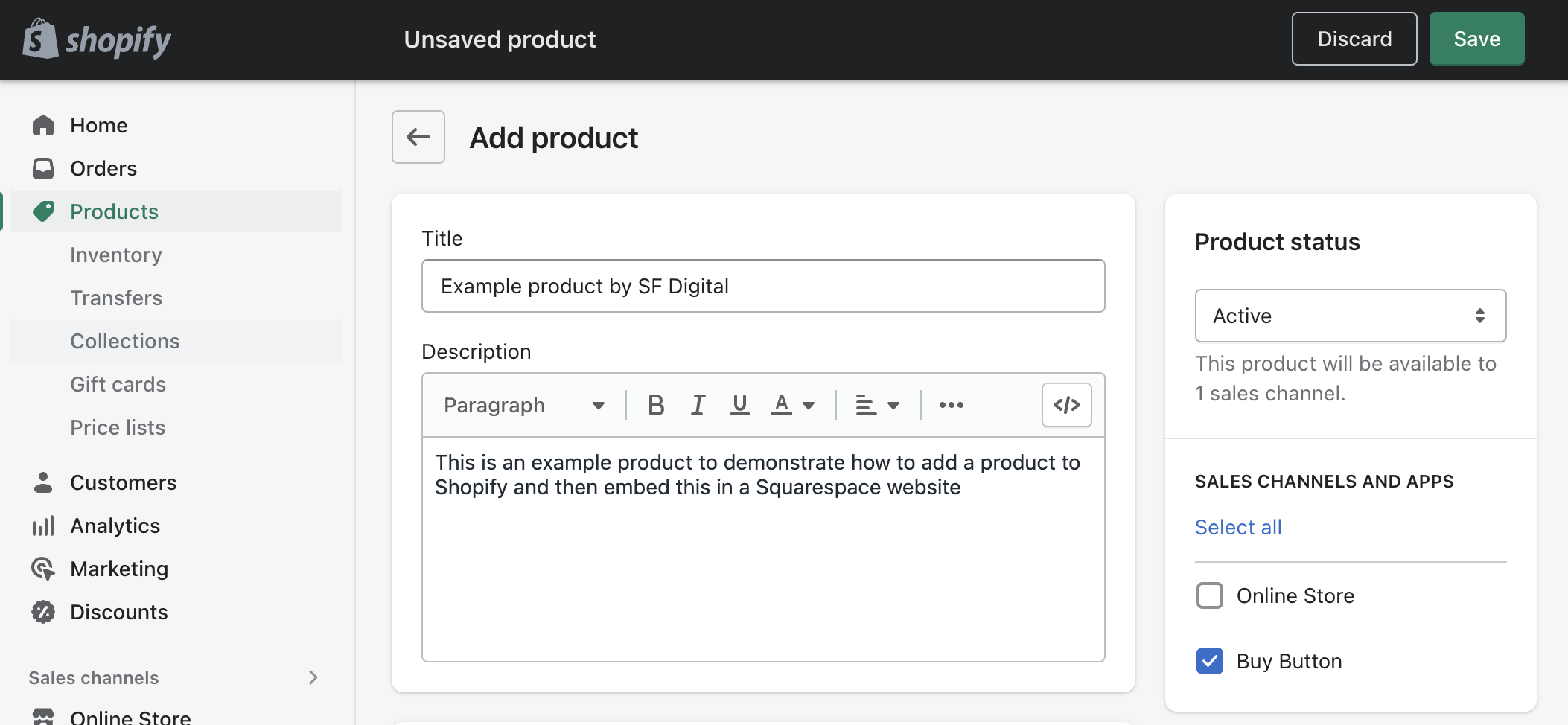Expand the Sales channels chevron
Image resolution: width=1568 pixels, height=725 pixels.
(313, 677)
